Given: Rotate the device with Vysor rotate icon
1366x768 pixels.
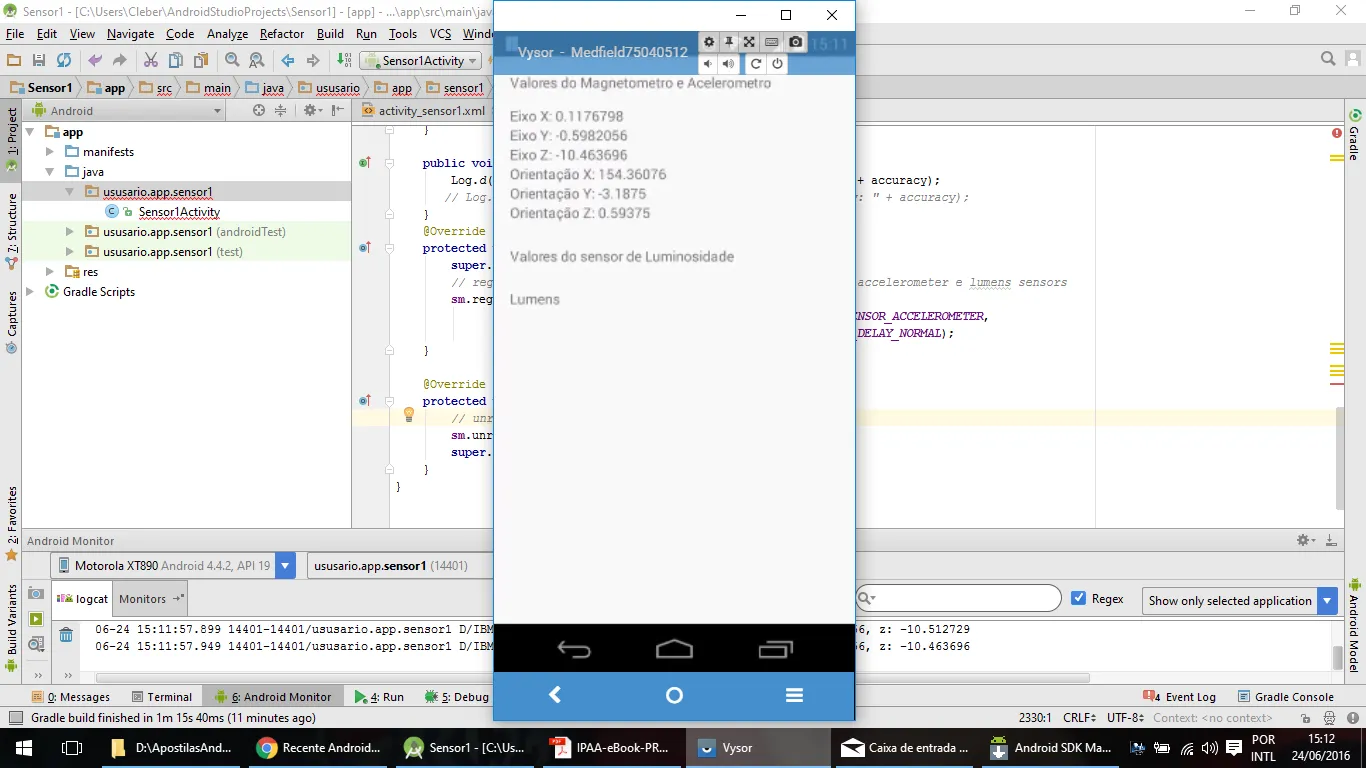Looking at the screenshot, I should click(756, 64).
